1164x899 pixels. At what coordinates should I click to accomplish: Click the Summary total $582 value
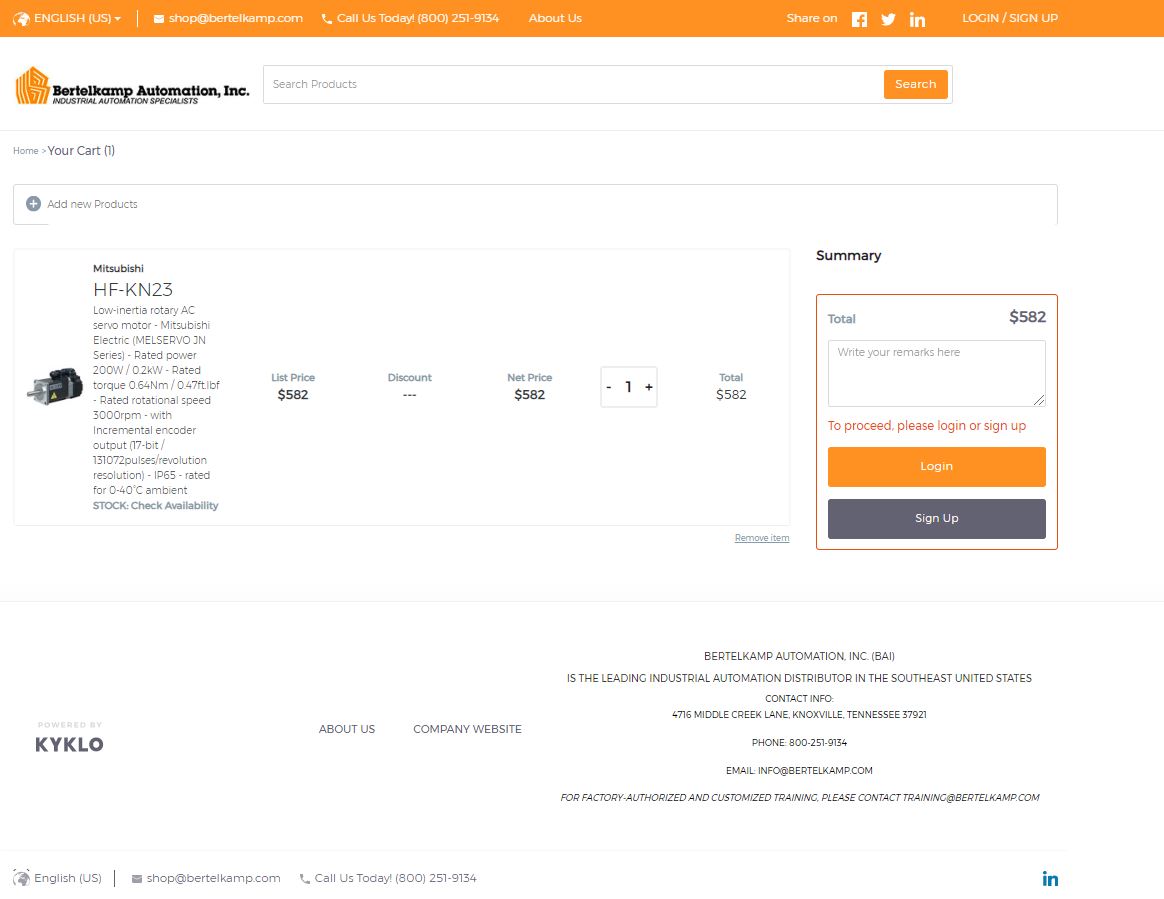[x=1027, y=317]
